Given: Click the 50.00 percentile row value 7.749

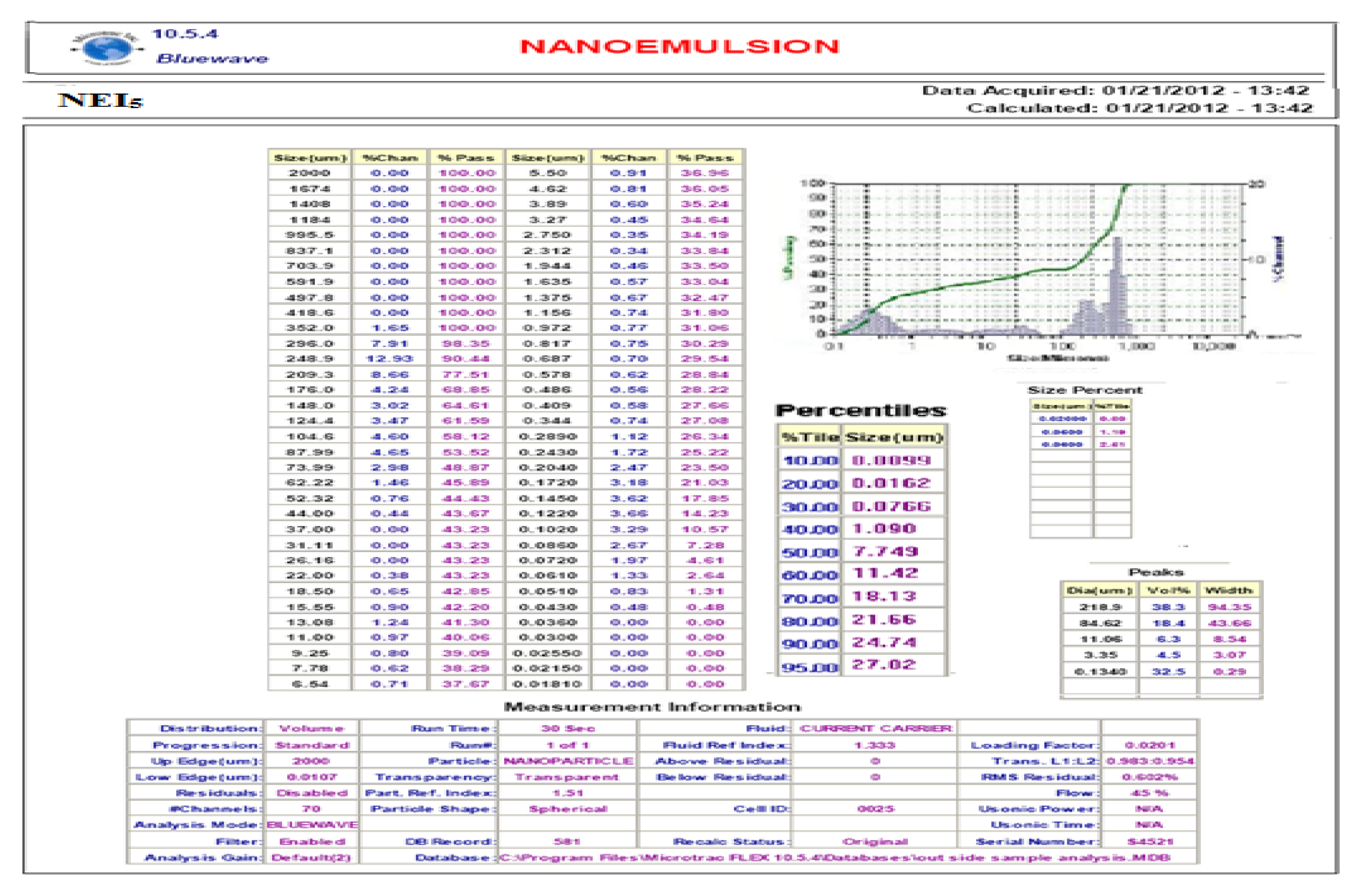Looking at the screenshot, I should click(885, 552).
